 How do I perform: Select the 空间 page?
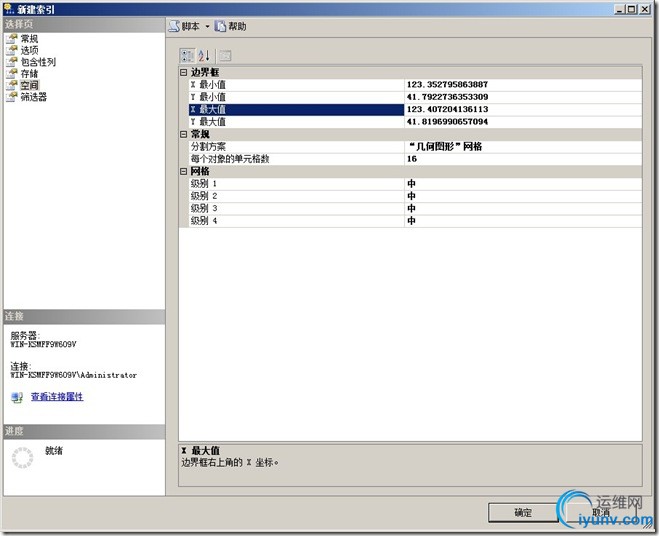pos(29,85)
